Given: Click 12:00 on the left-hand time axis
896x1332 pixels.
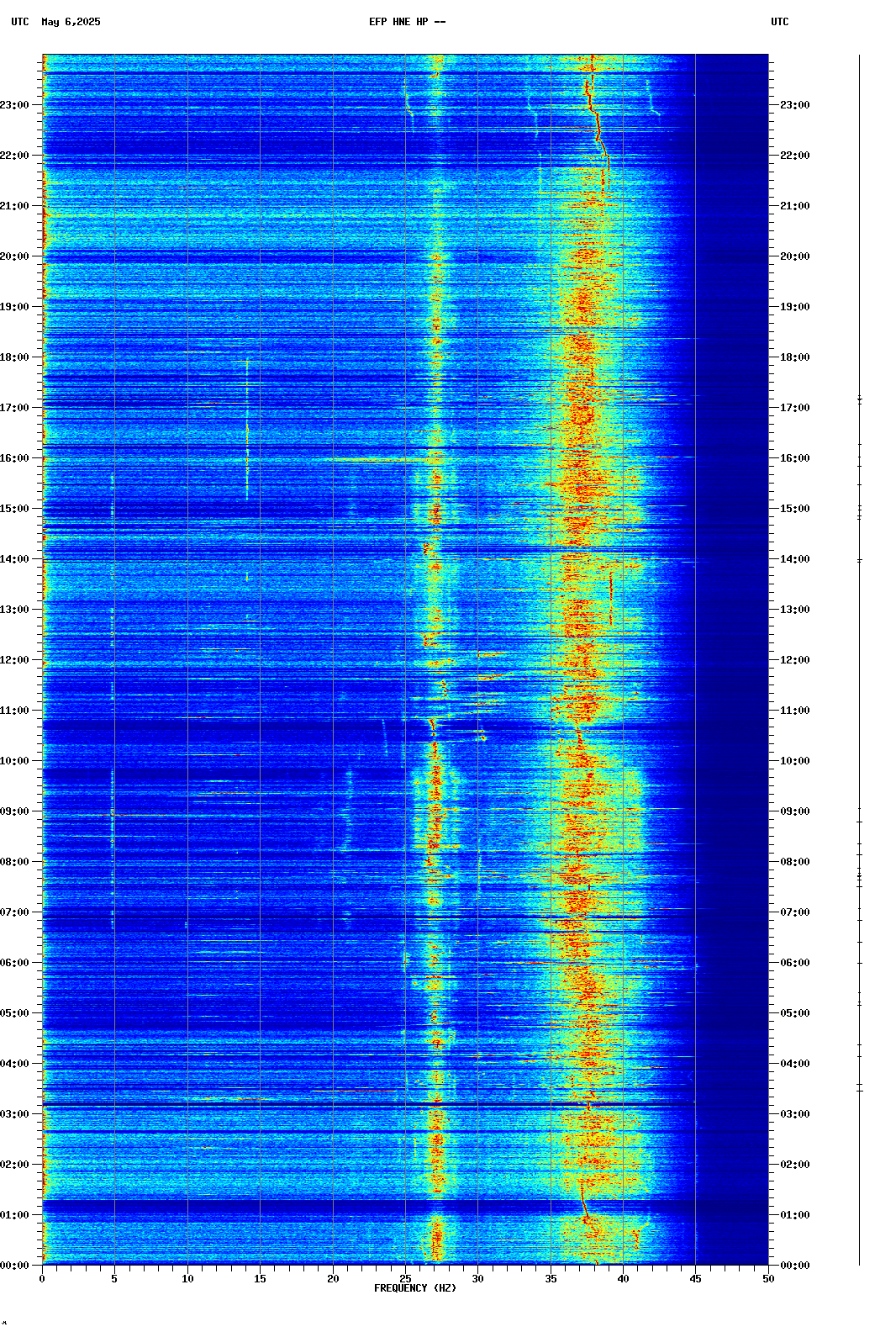Looking at the screenshot, I should point(14,660).
